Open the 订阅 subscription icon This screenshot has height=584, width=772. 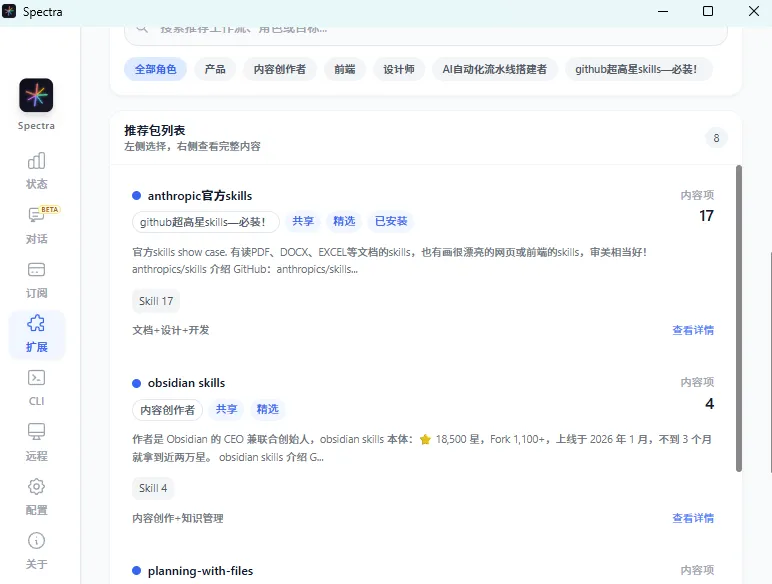pos(36,270)
